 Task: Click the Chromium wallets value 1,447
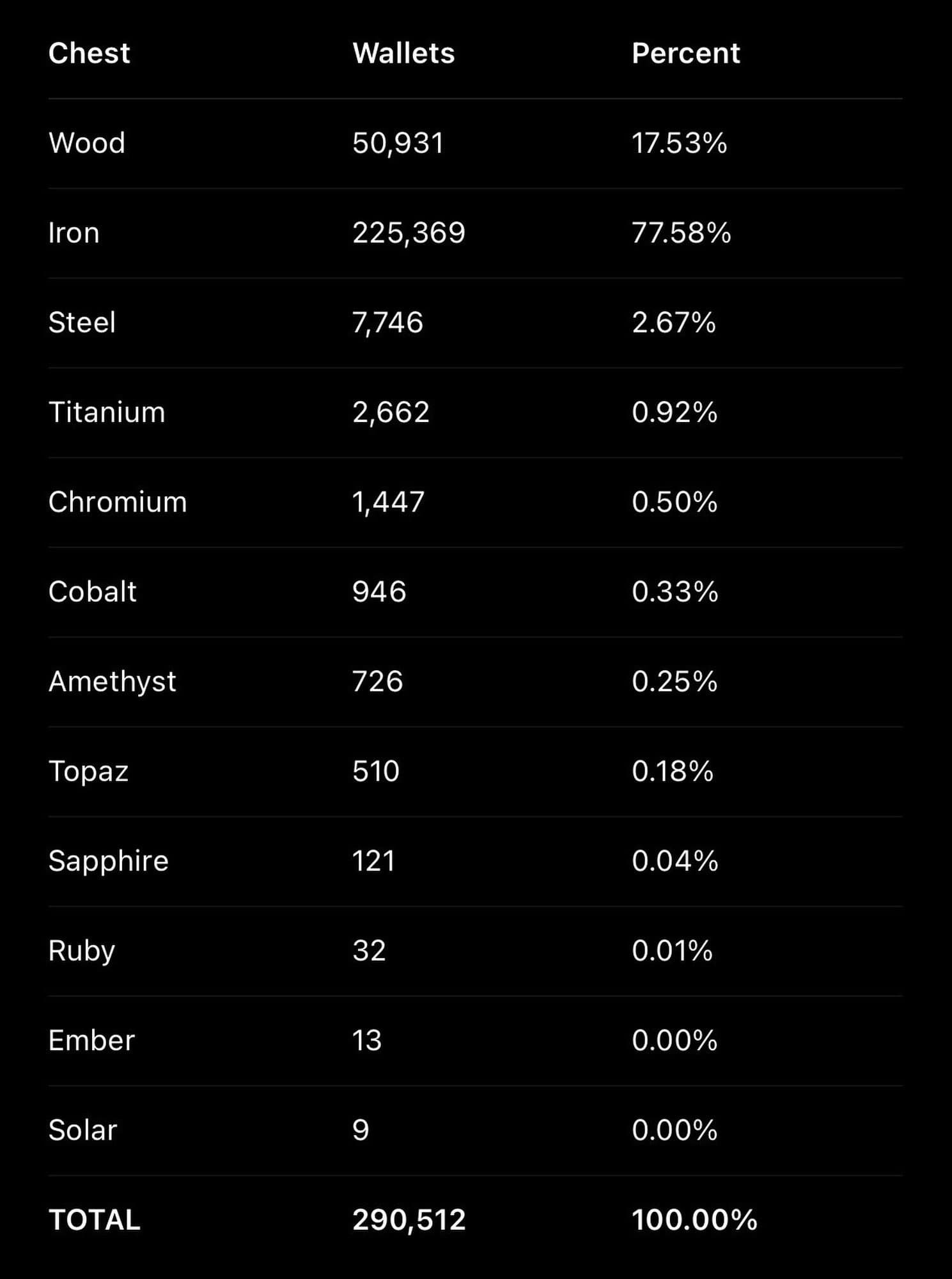click(x=388, y=502)
